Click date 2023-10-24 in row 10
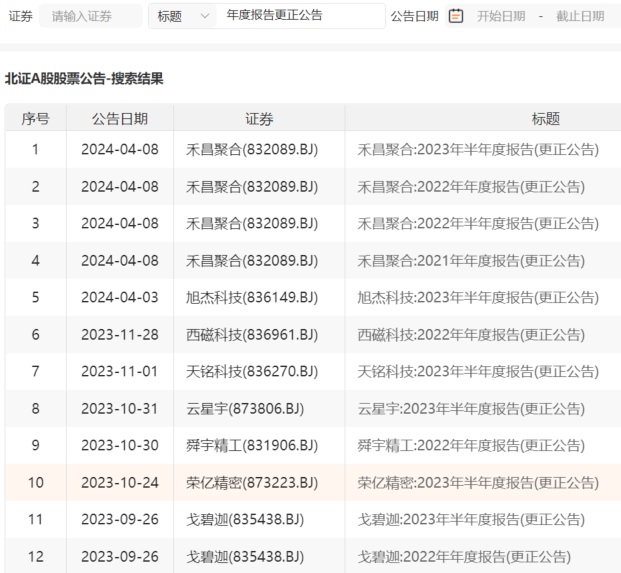Image resolution: width=621 pixels, height=573 pixels. pyautogui.click(x=120, y=483)
